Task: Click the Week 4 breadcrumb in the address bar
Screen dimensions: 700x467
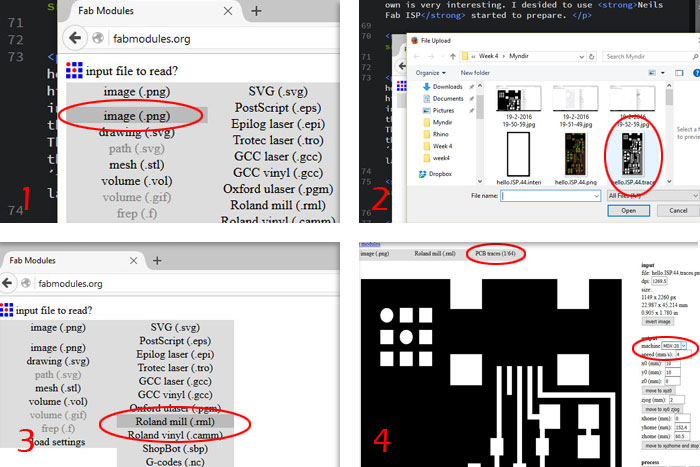Action: 488,56
